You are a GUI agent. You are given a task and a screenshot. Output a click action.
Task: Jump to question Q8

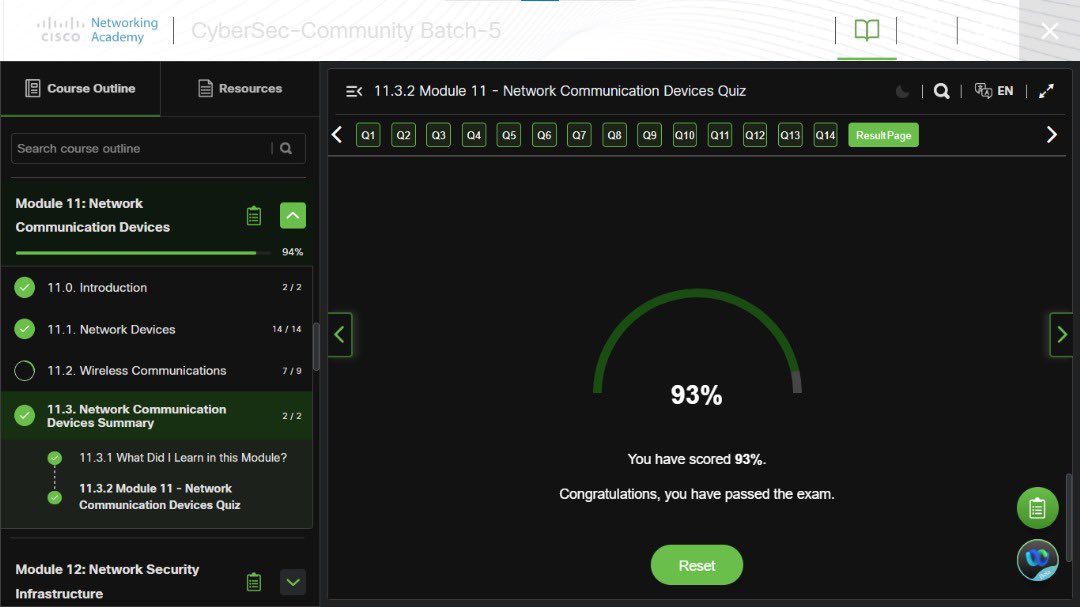pyautogui.click(x=614, y=135)
